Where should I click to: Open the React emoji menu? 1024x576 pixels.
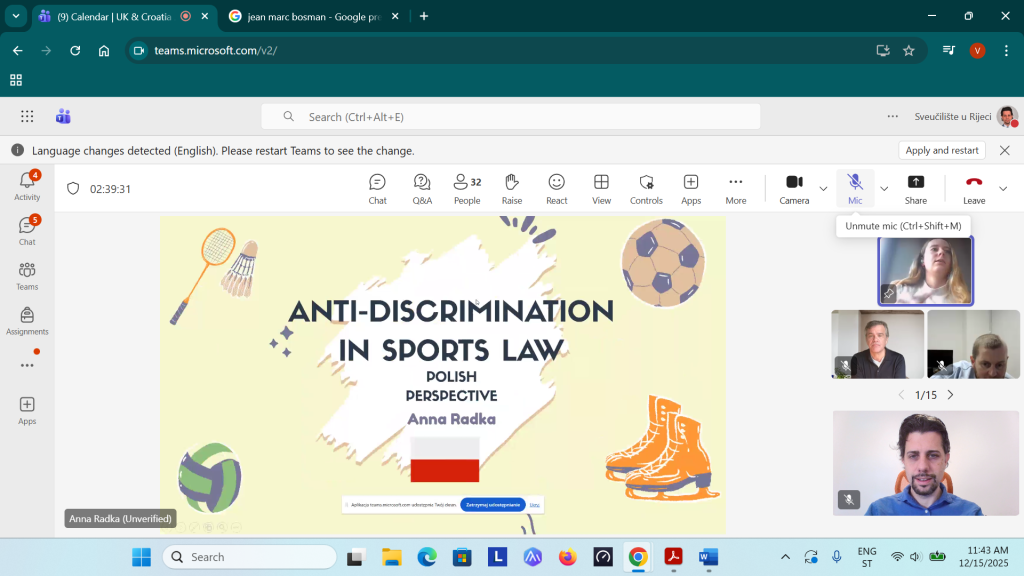(x=557, y=187)
